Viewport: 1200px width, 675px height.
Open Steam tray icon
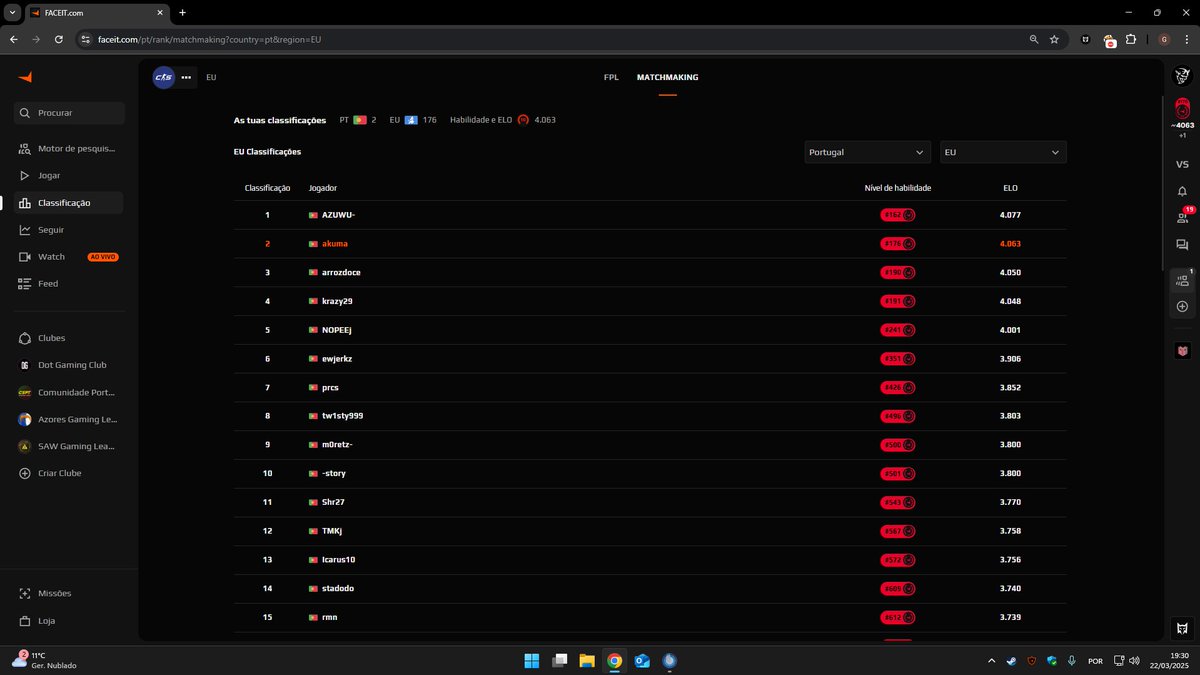pos(1012,661)
